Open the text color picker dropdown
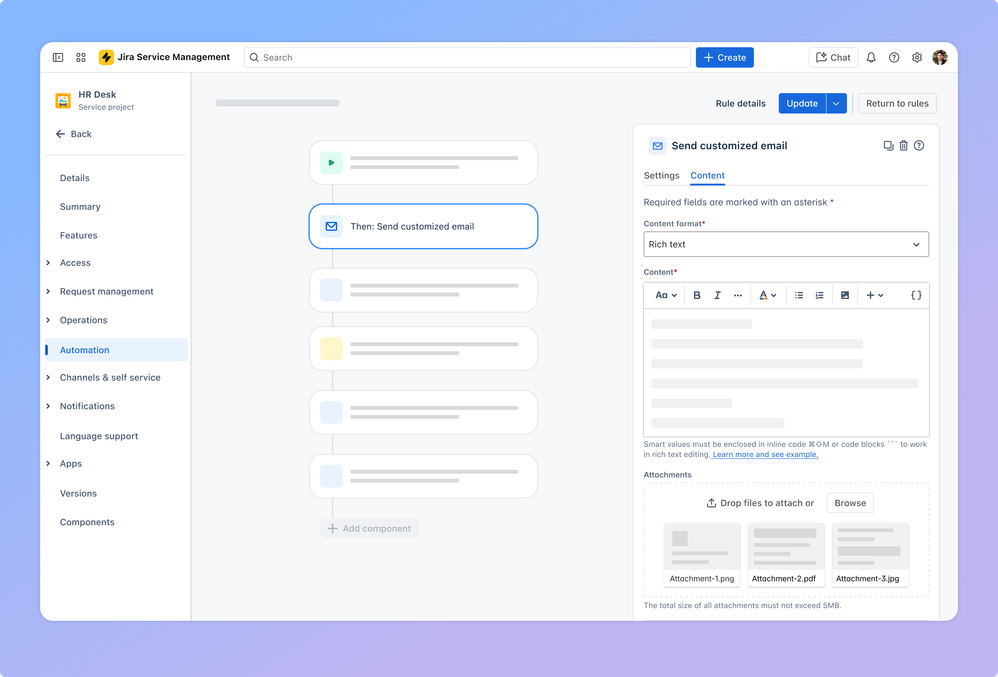 [768, 295]
